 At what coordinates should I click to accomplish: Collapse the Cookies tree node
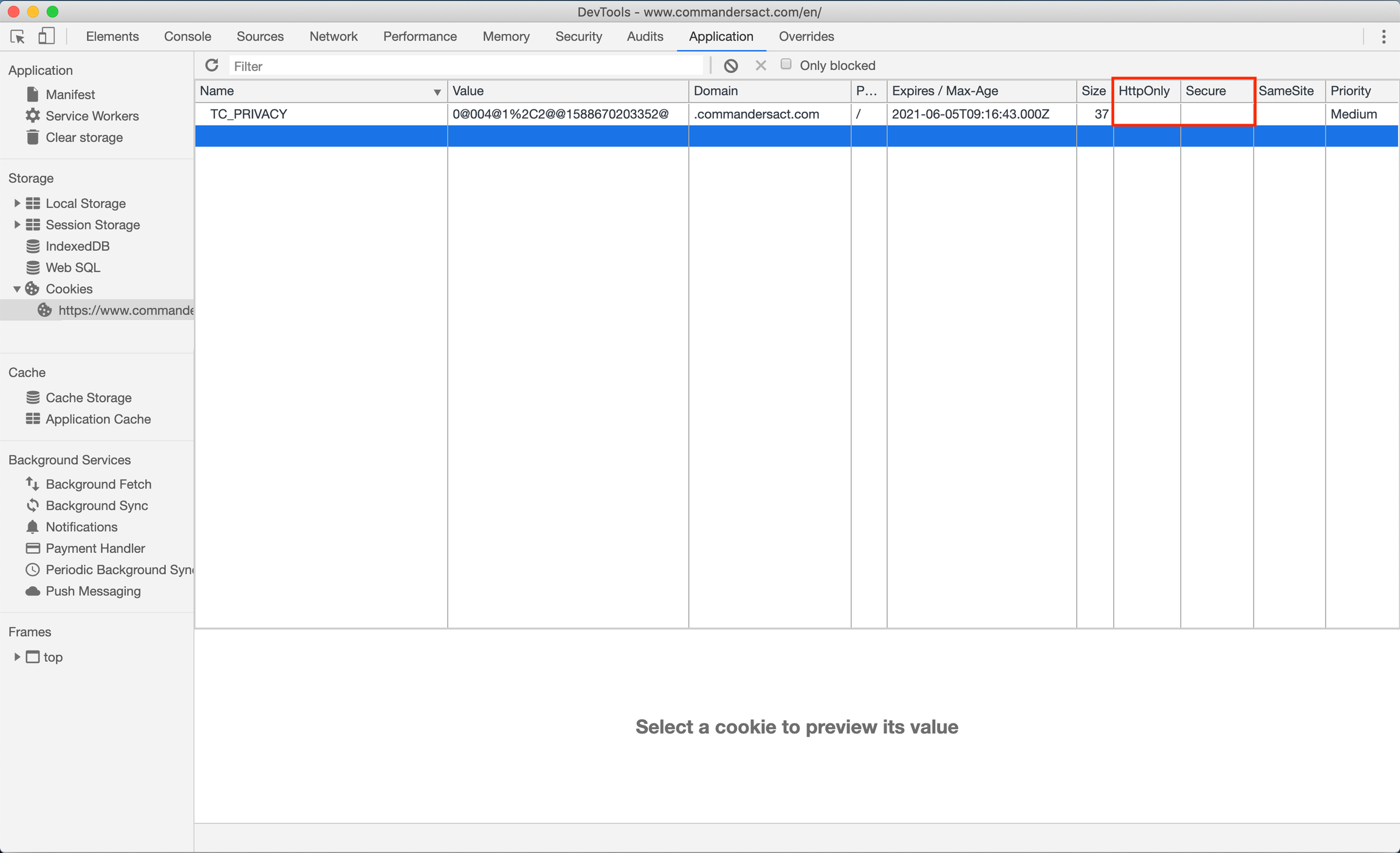tap(17, 289)
